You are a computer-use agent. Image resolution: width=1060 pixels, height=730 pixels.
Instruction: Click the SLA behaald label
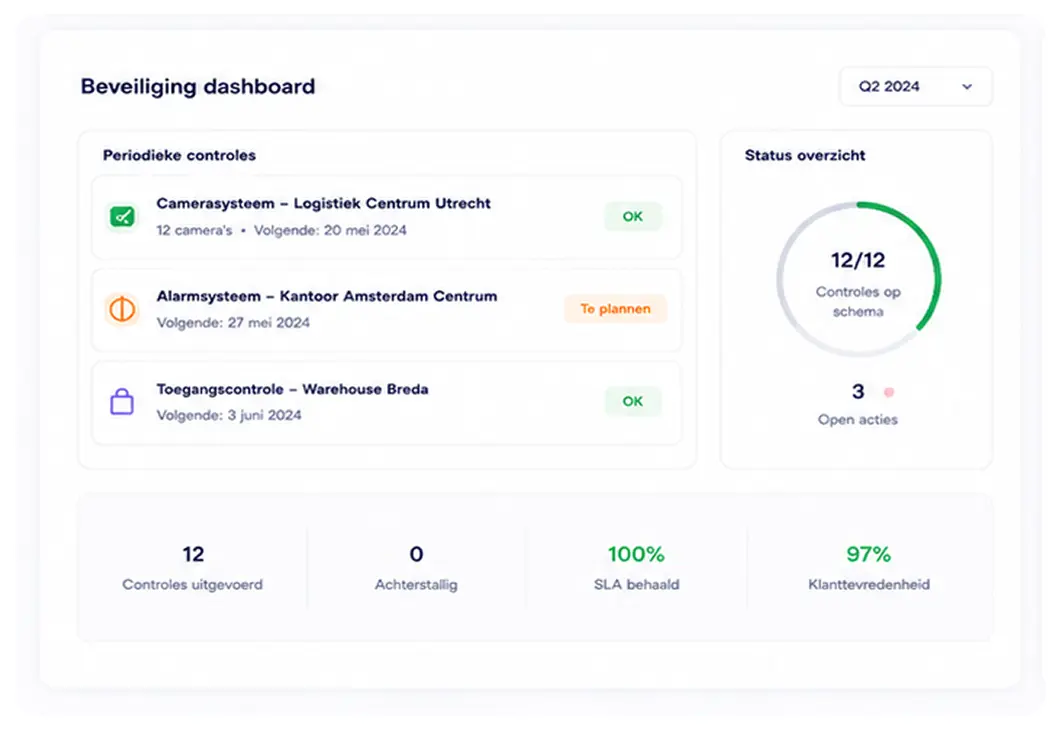coord(637,585)
